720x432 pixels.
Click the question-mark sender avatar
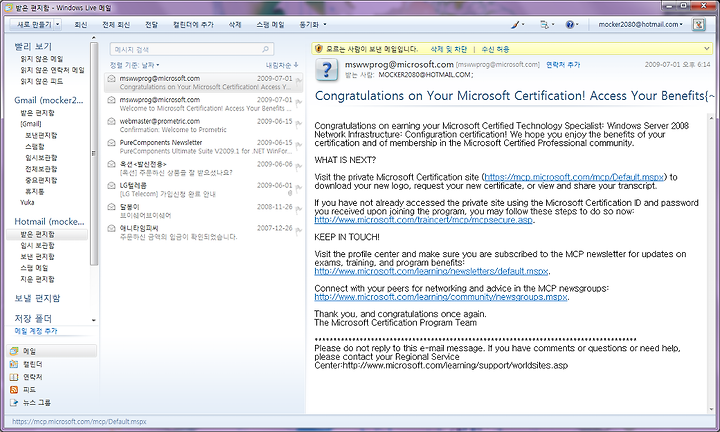point(326,70)
